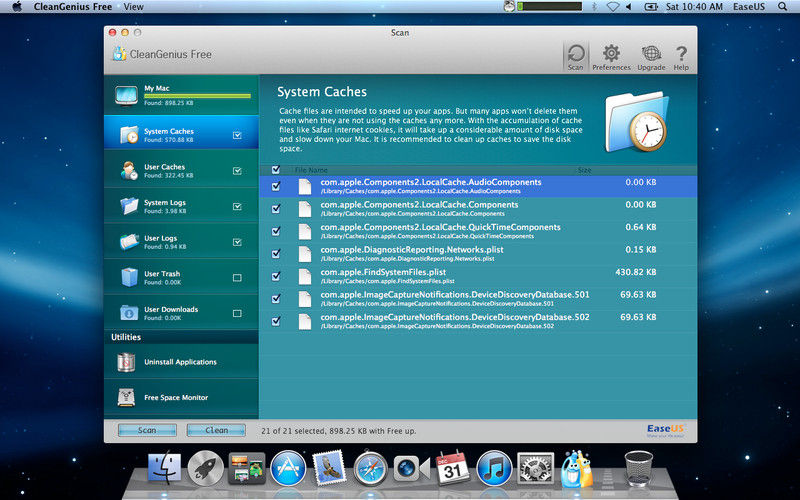800x500 pixels.
Task: Uncheck LocalCache.AudioComponents file checkbox
Action: pyautogui.click(x=276, y=186)
